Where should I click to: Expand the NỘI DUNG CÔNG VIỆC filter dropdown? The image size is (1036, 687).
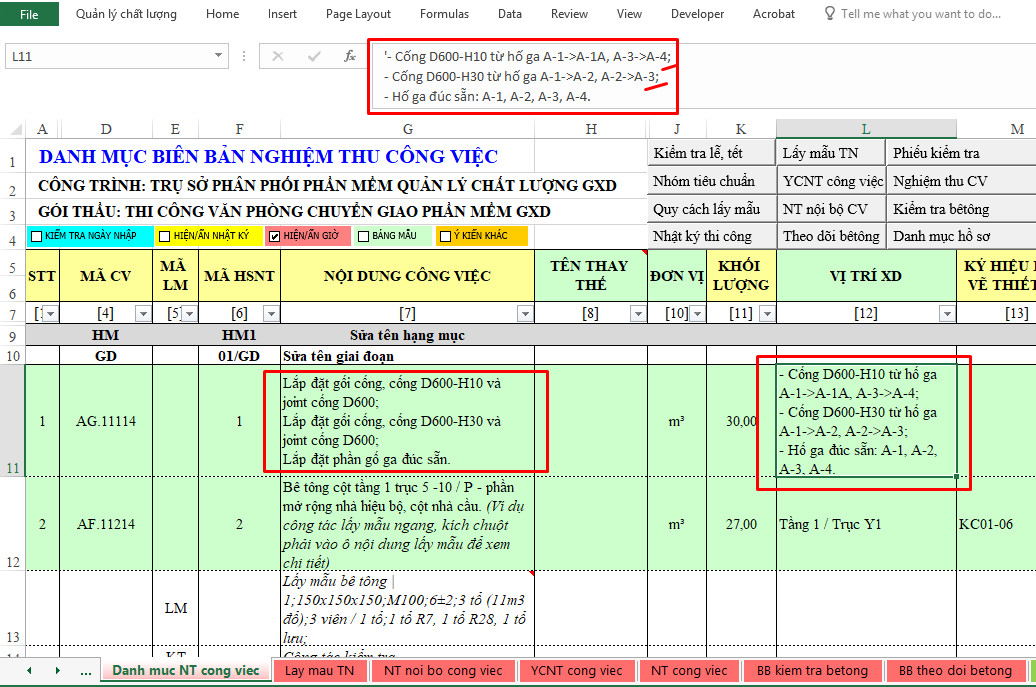[x=525, y=314]
